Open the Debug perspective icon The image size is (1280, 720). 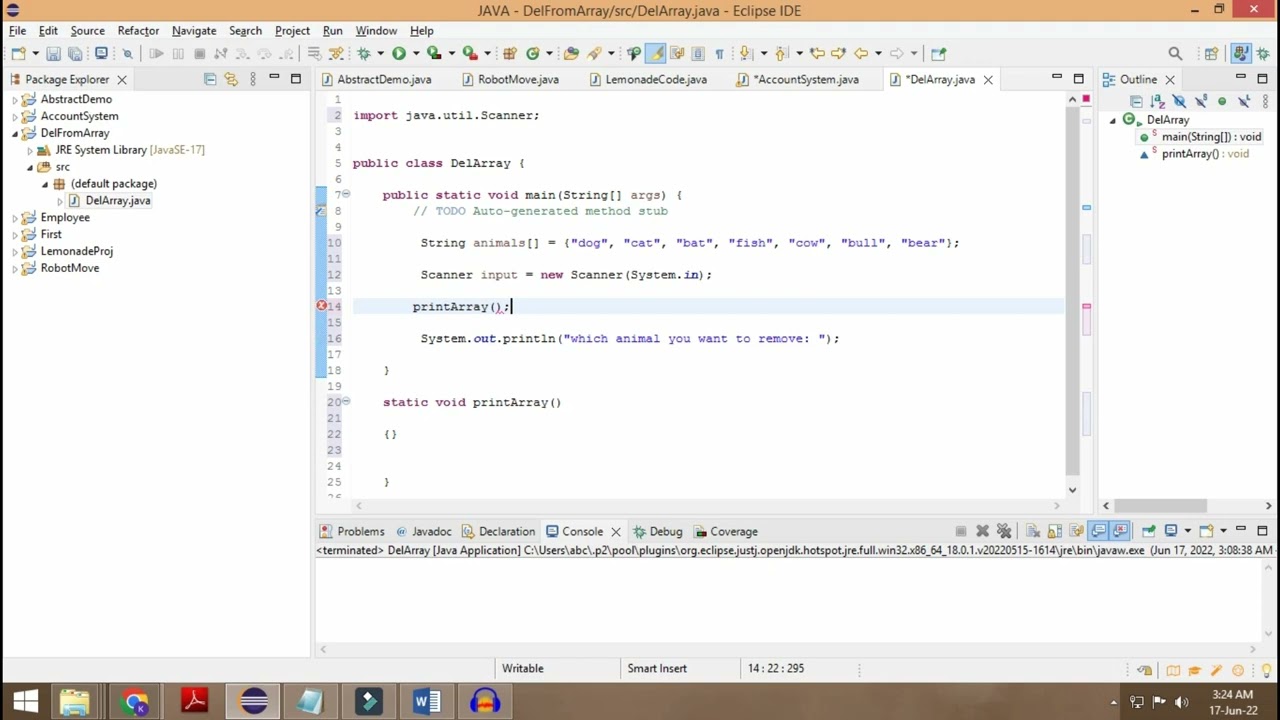tap(1263, 53)
